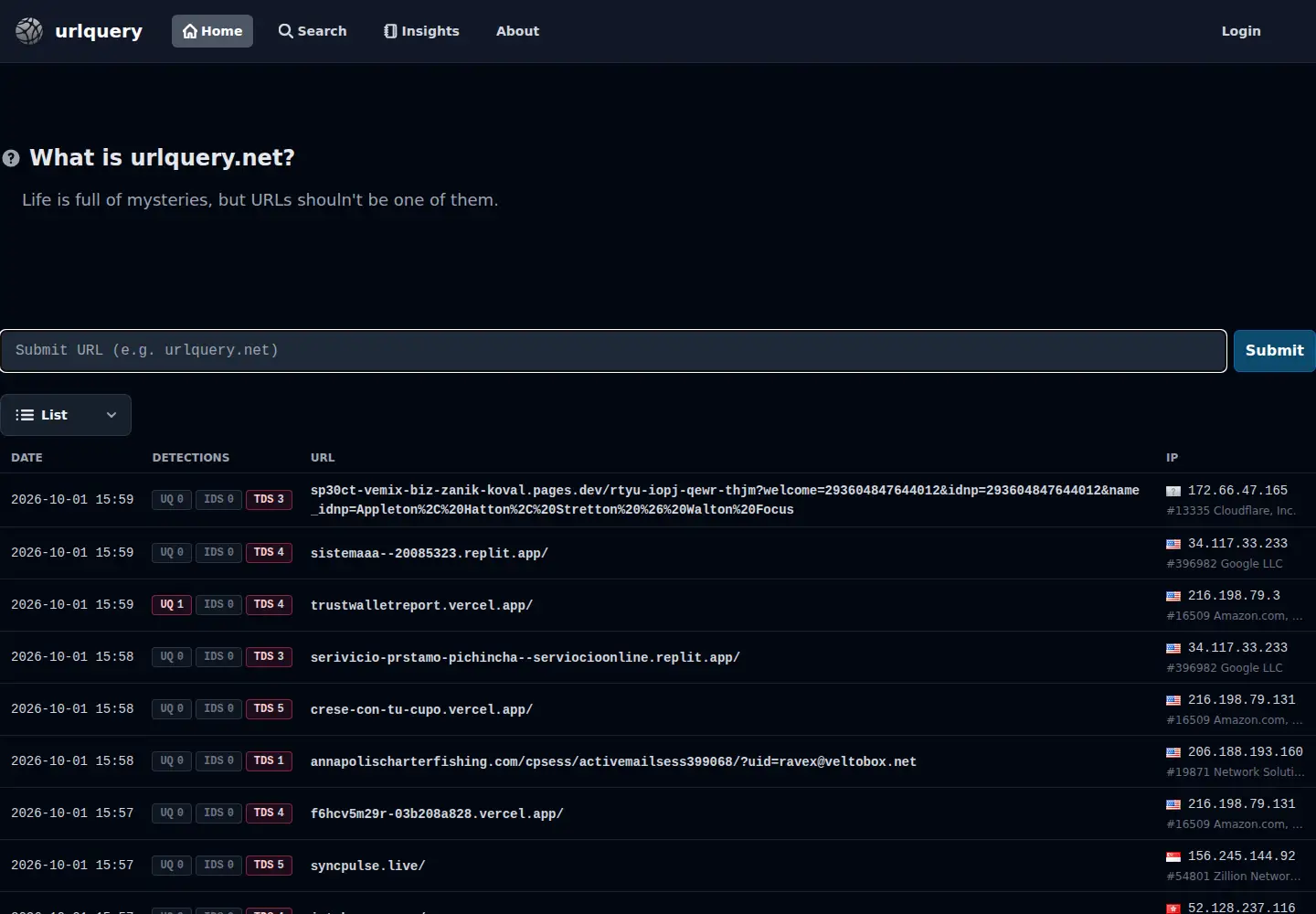This screenshot has width=1316, height=914.
Task: Click the unknown flag beside 172.66.47.165
Action: 1173,492
